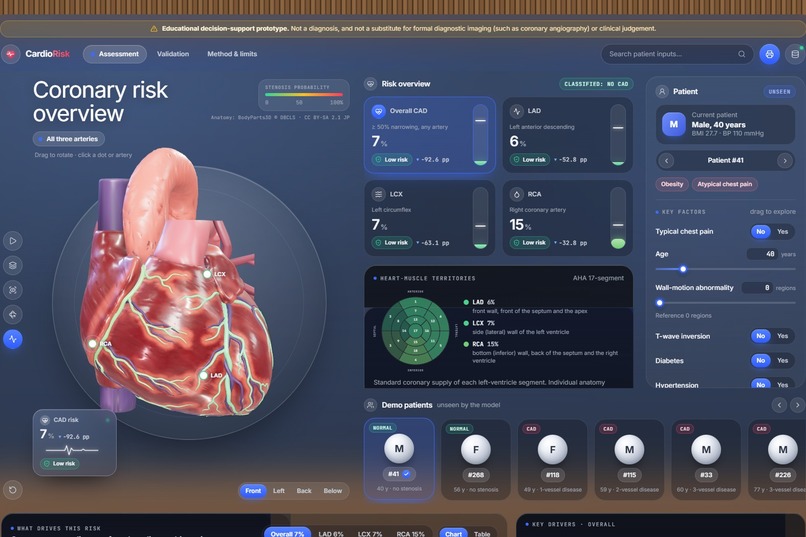Click the Wall-motion abnormality slider handle
Image resolution: width=806 pixels, height=537 pixels.
[660, 303]
